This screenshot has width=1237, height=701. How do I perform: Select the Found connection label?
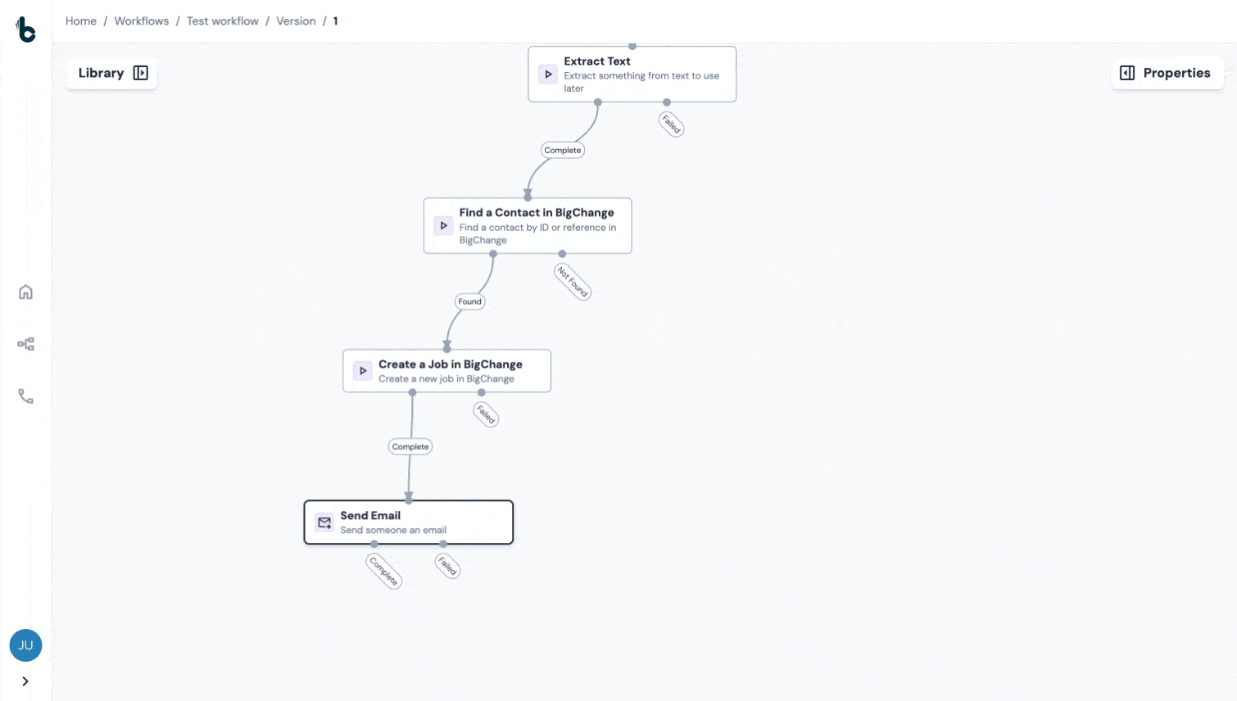click(x=469, y=301)
